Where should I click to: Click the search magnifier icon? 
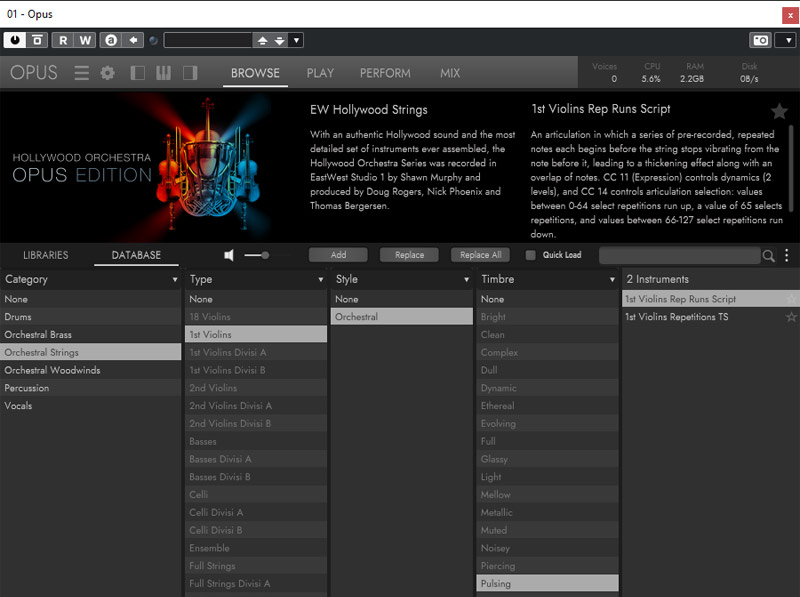pyautogui.click(x=769, y=256)
